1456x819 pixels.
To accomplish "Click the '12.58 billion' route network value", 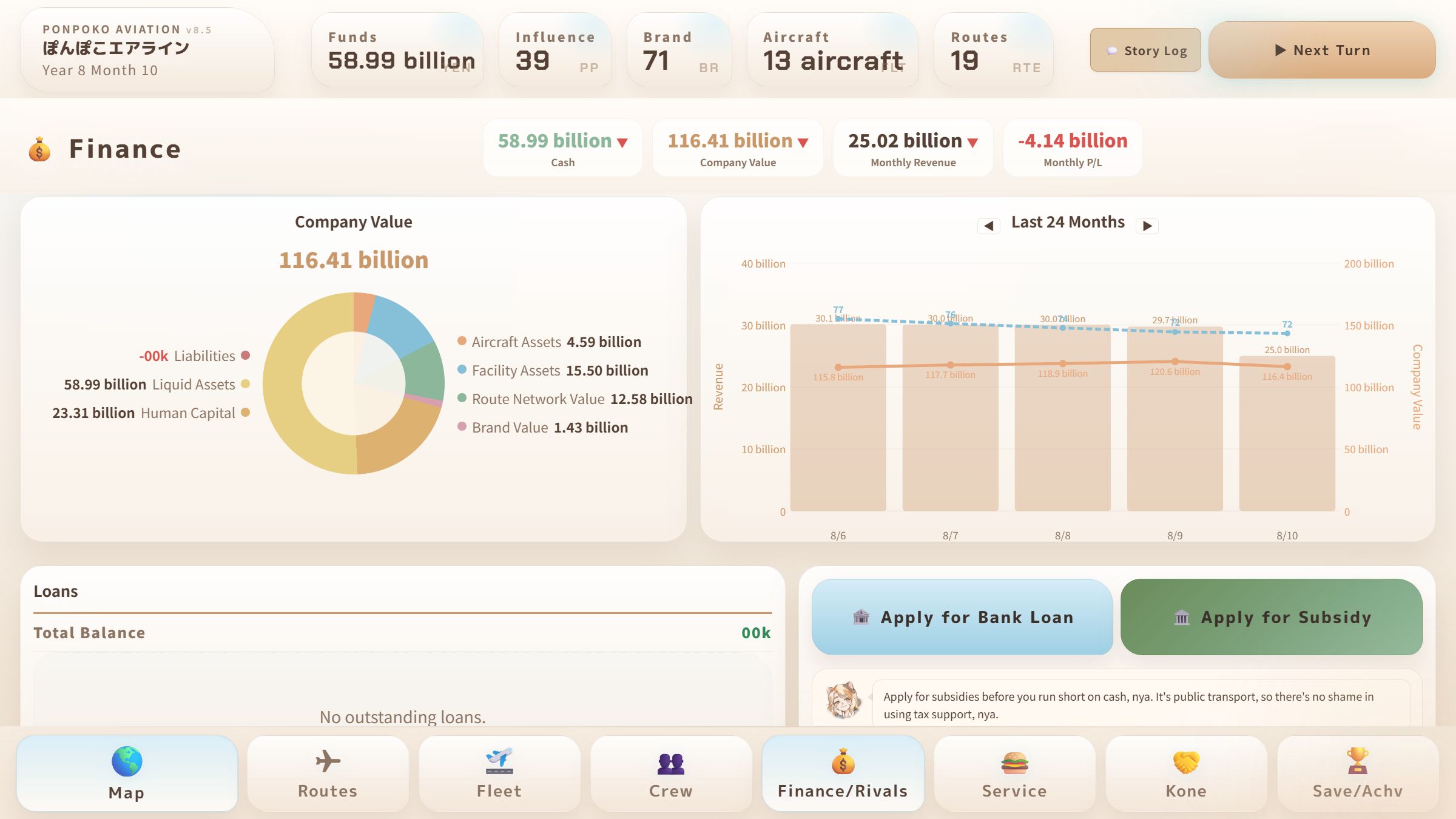I will [651, 399].
